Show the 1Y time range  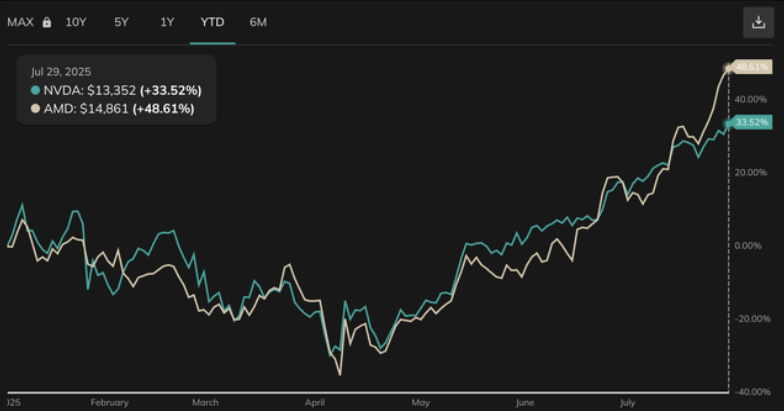click(167, 22)
